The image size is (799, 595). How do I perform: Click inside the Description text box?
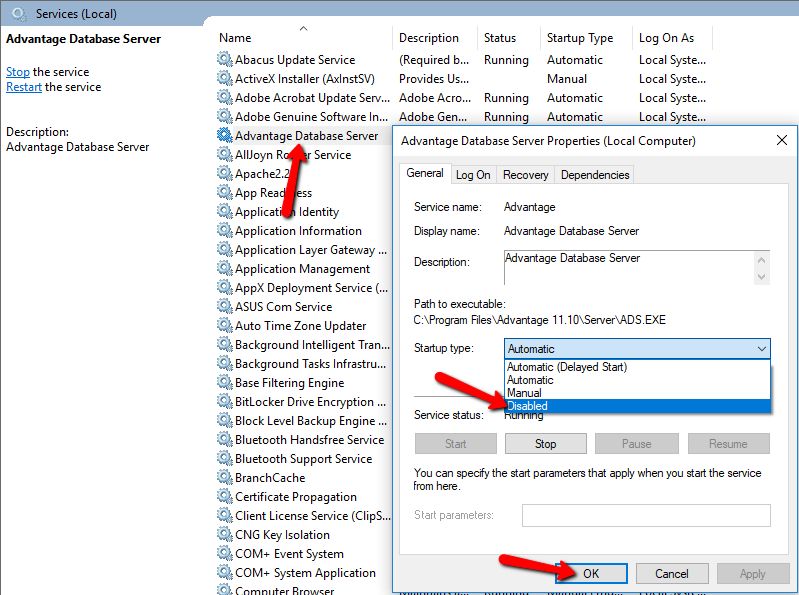(629, 267)
